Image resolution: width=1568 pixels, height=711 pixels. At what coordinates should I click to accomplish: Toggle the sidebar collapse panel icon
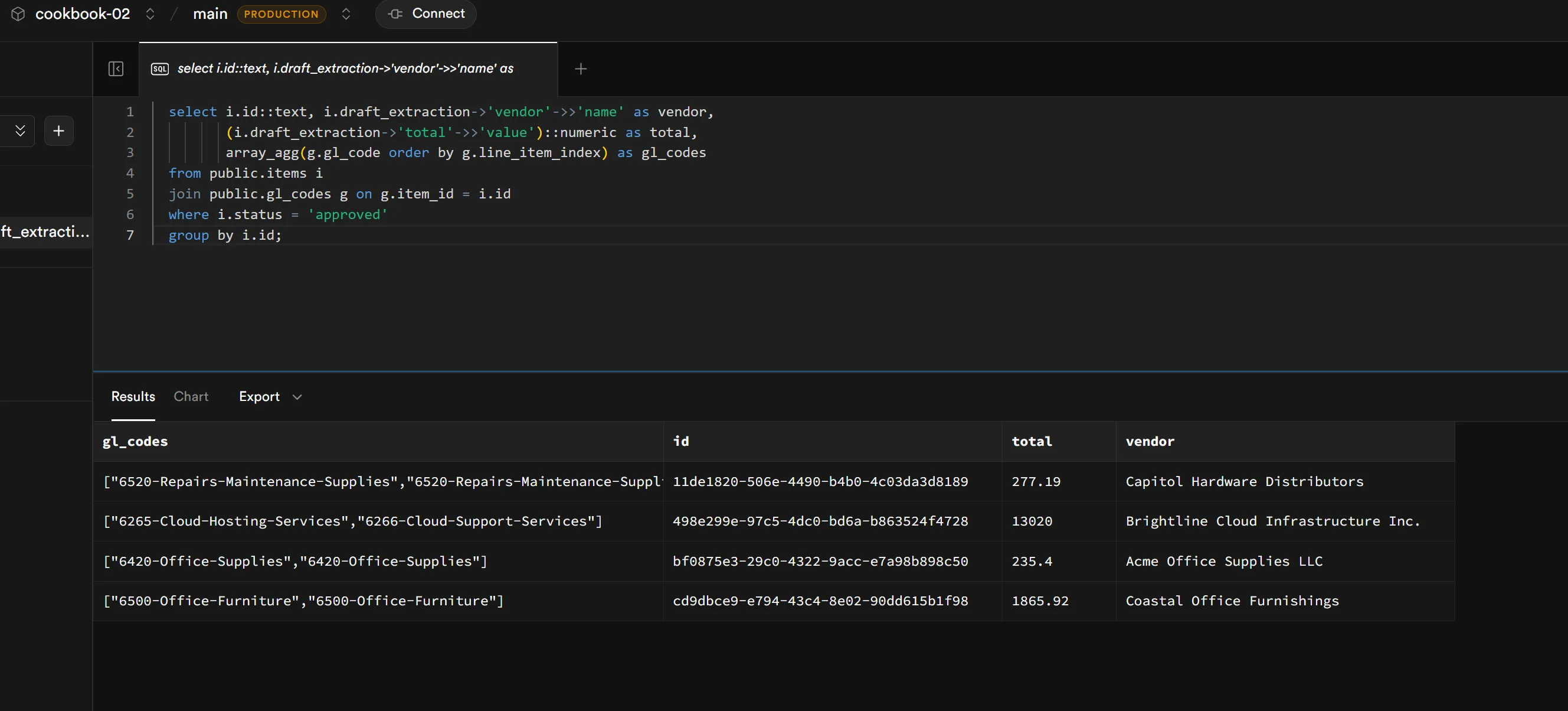pos(116,69)
